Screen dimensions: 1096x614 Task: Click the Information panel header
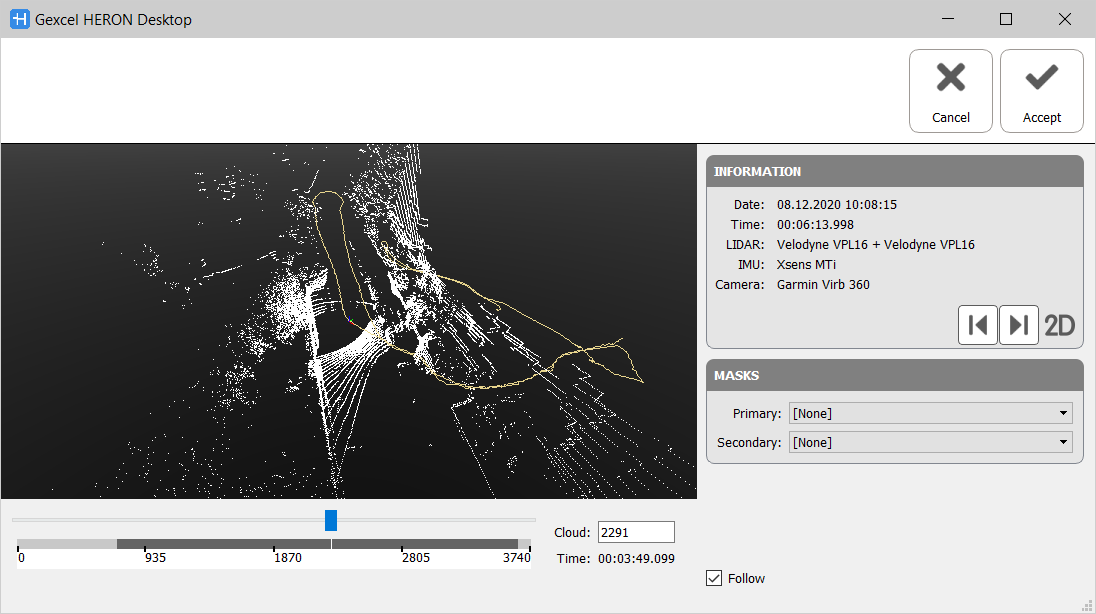point(894,171)
